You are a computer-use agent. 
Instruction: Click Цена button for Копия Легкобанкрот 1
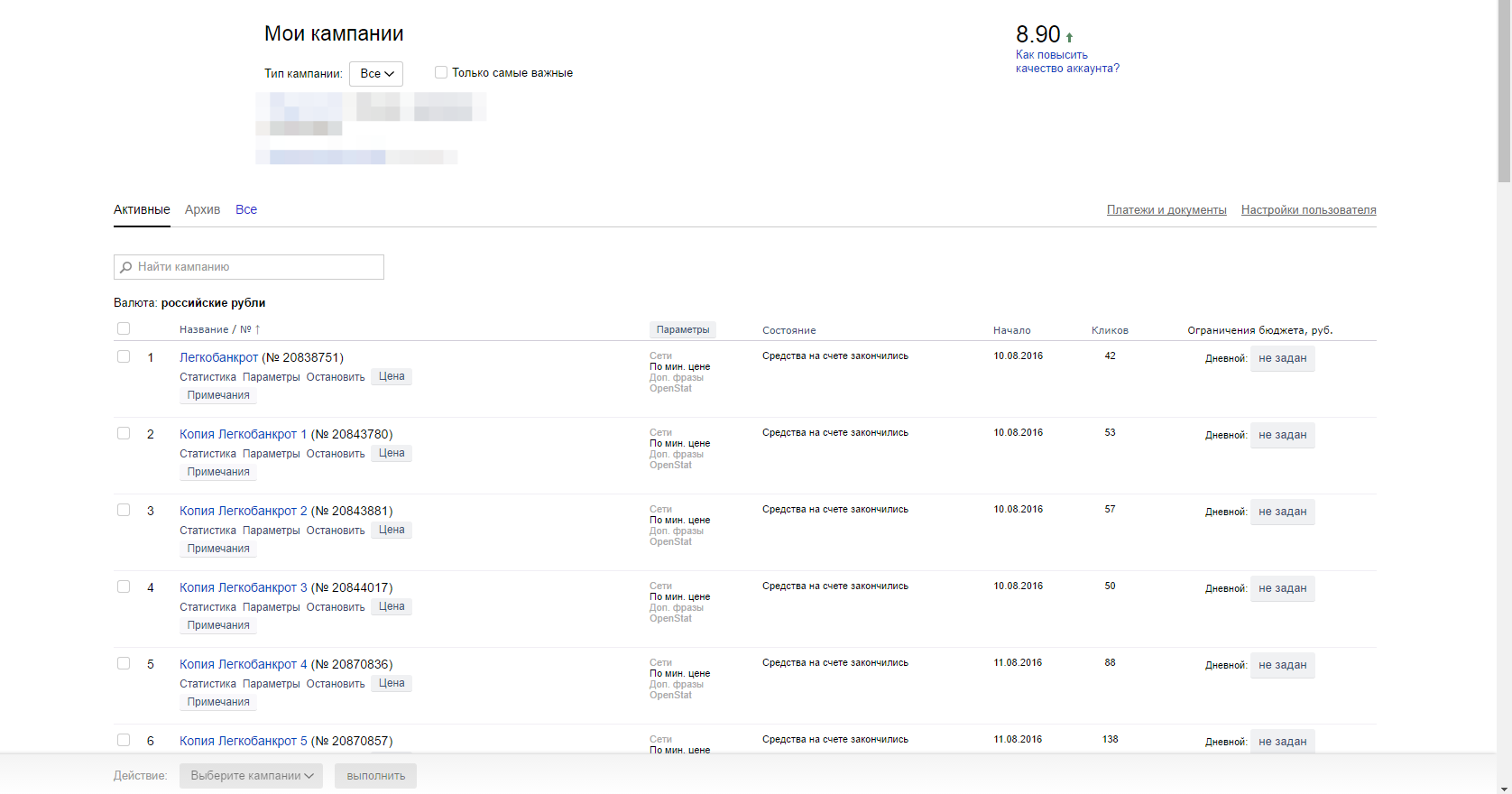(x=392, y=453)
